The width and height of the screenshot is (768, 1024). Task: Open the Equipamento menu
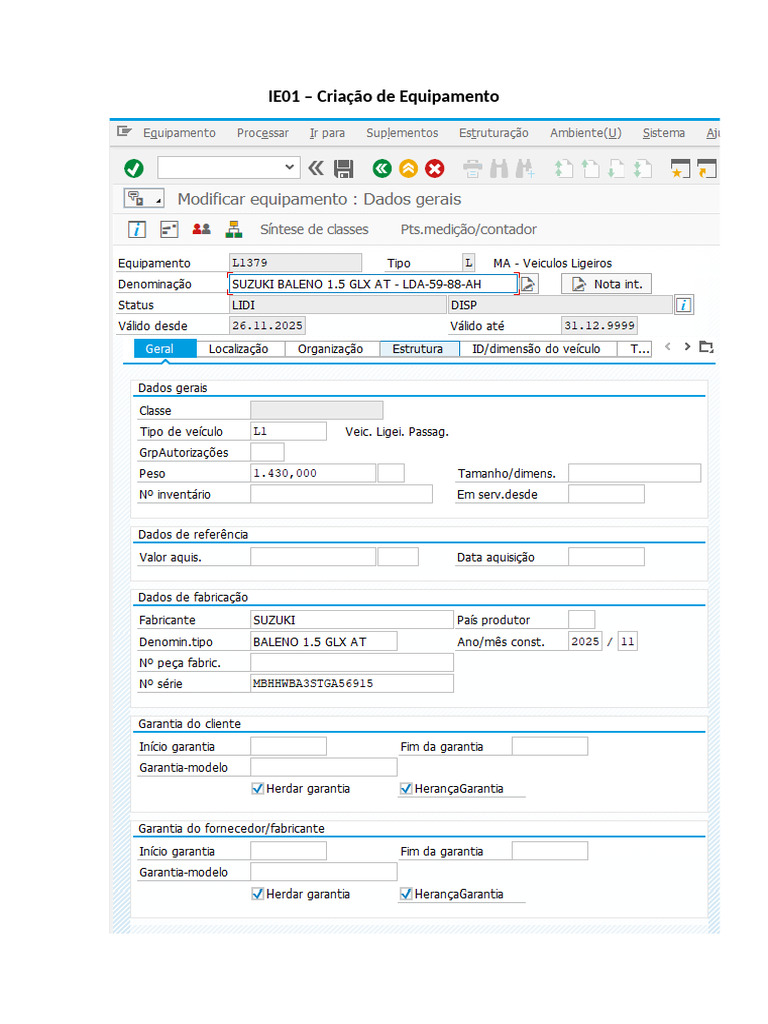(x=179, y=133)
